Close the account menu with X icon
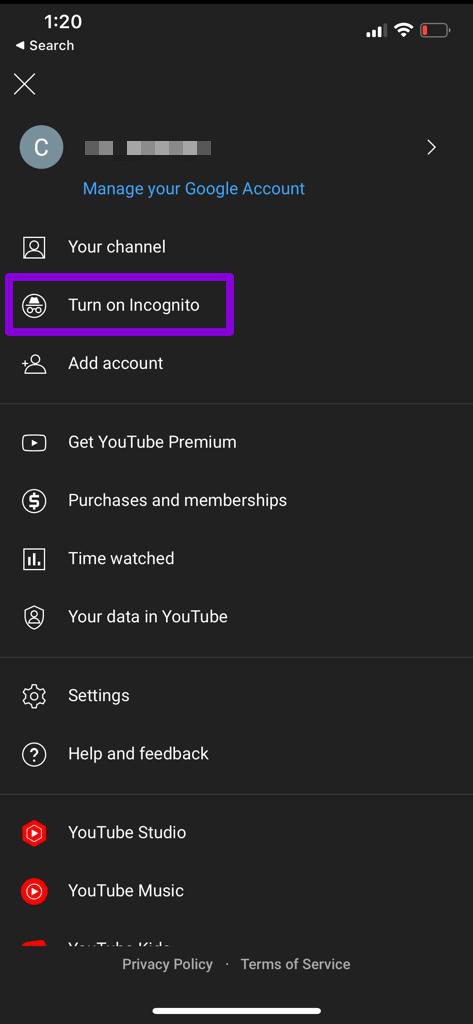The width and height of the screenshot is (473, 1024). tap(25, 84)
